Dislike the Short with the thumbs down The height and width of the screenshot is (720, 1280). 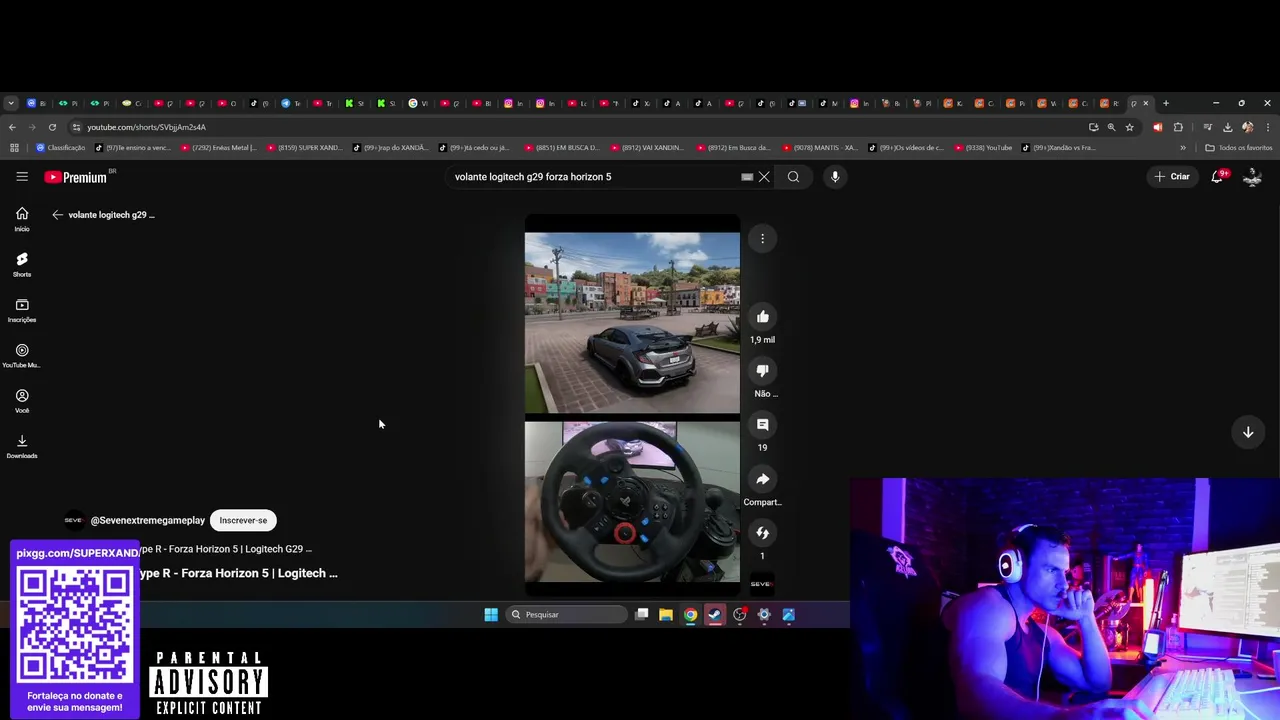click(x=762, y=371)
